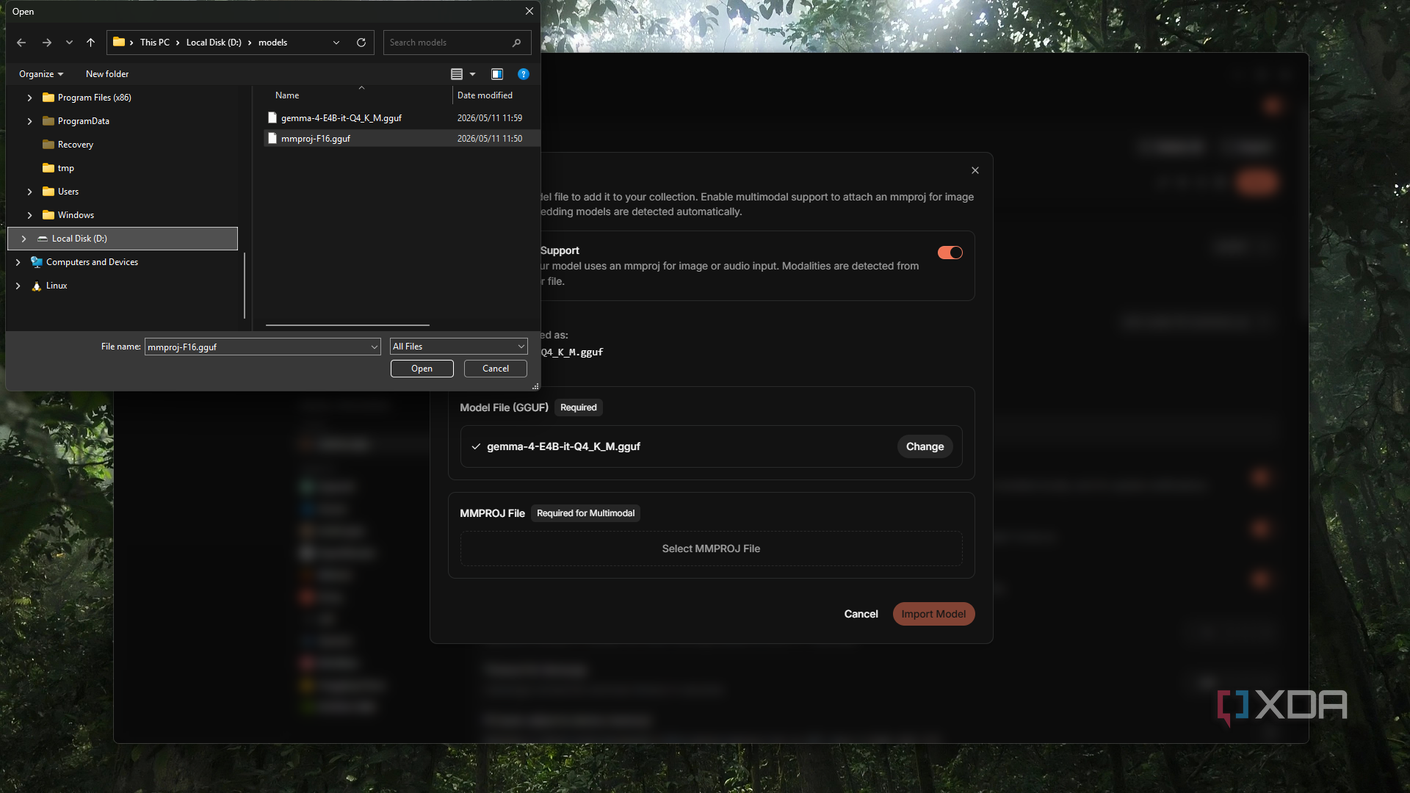Image resolution: width=1410 pixels, height=793 pixels.
Task: Click the Local Disk (D:) drive icon in the tree
Action: pos(42,239)
